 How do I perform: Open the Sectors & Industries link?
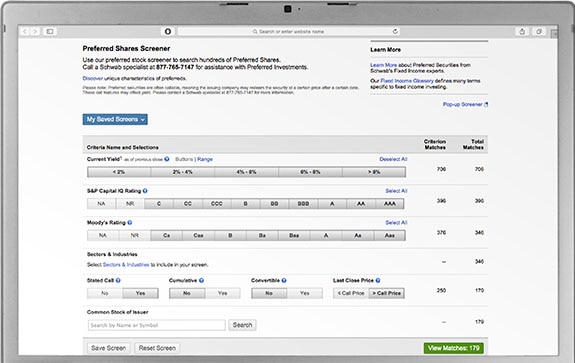[126, 265]
